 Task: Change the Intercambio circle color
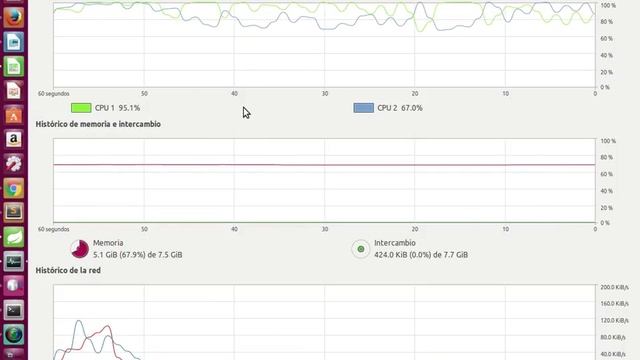click(x=361, y=249)
